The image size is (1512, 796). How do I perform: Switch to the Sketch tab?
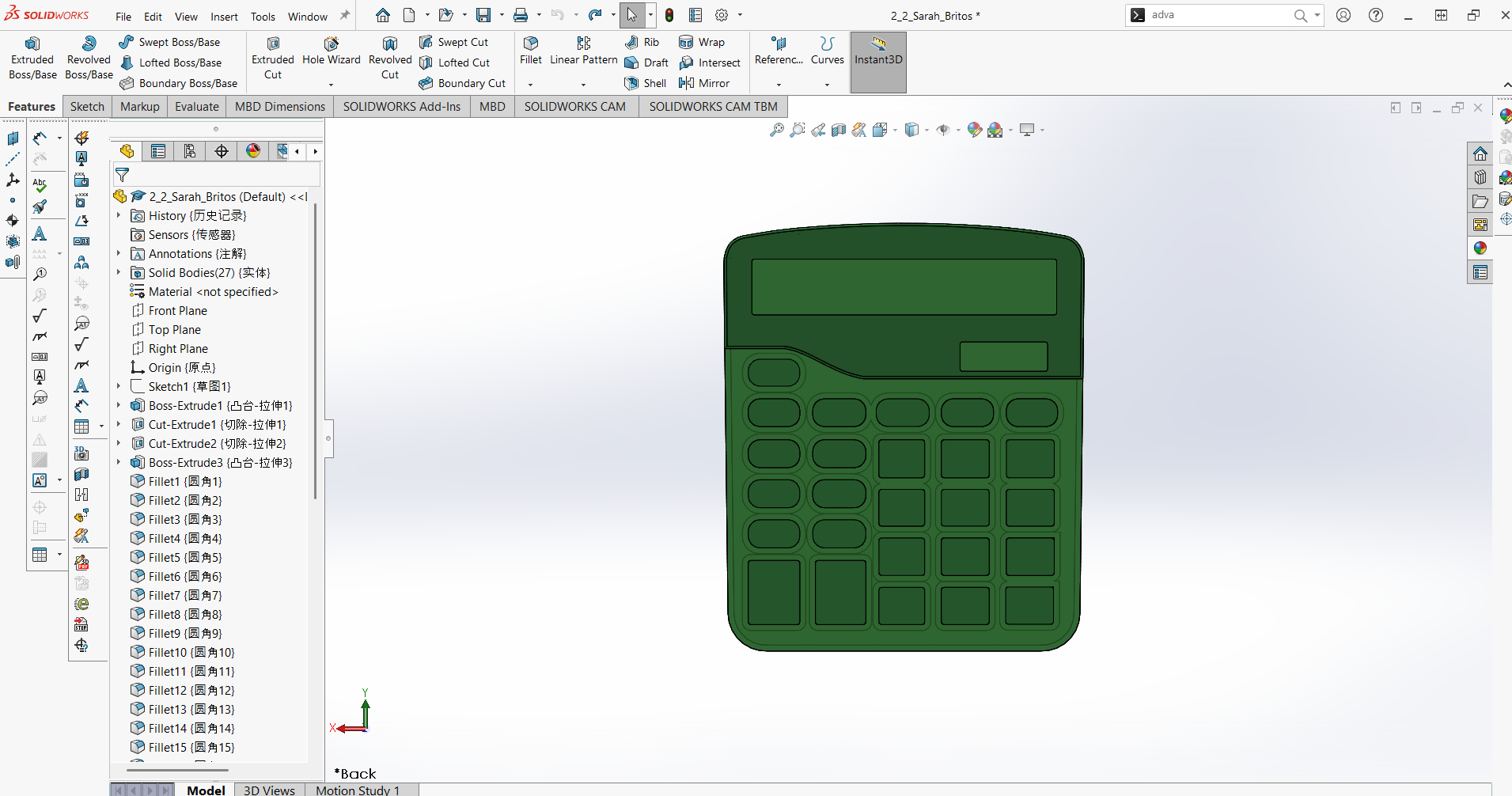[x=87, y=106]
